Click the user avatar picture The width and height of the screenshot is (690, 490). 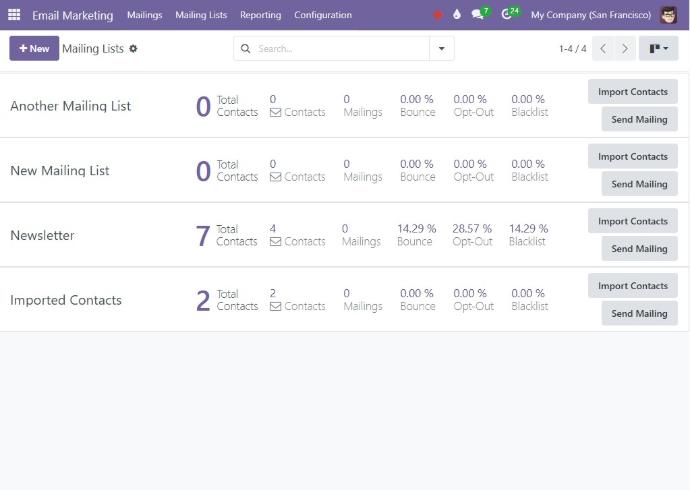[x=669, y=15]
